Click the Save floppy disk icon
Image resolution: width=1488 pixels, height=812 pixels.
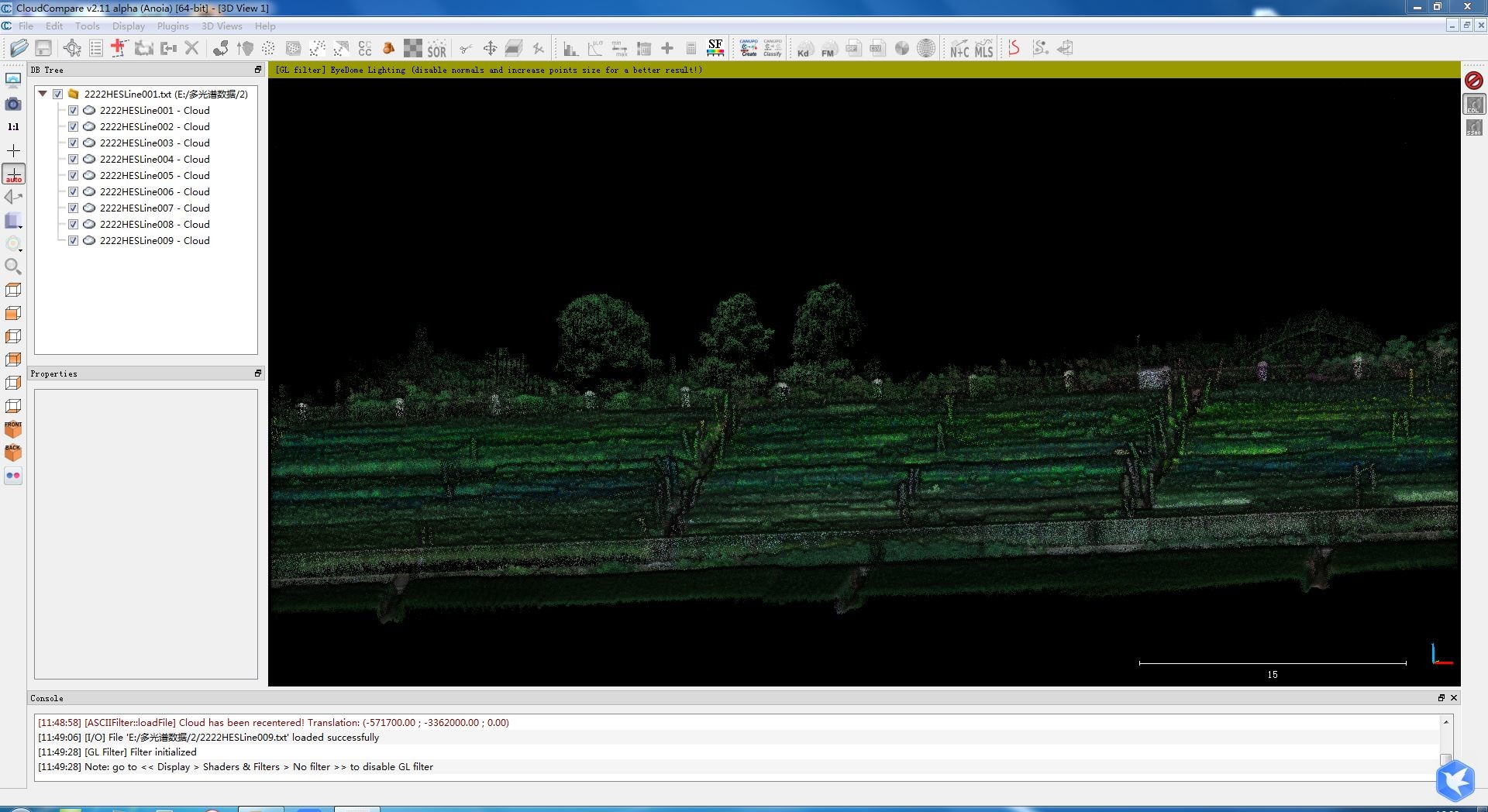tap(43, 48)
